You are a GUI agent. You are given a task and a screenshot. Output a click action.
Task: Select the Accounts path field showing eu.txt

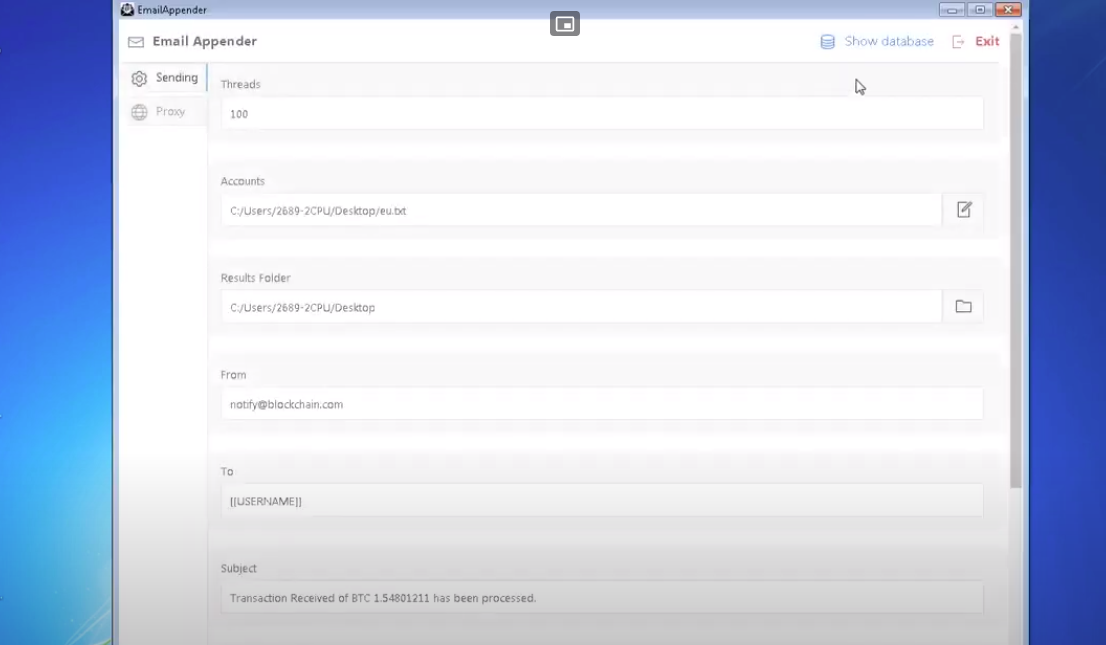point(580,210)
